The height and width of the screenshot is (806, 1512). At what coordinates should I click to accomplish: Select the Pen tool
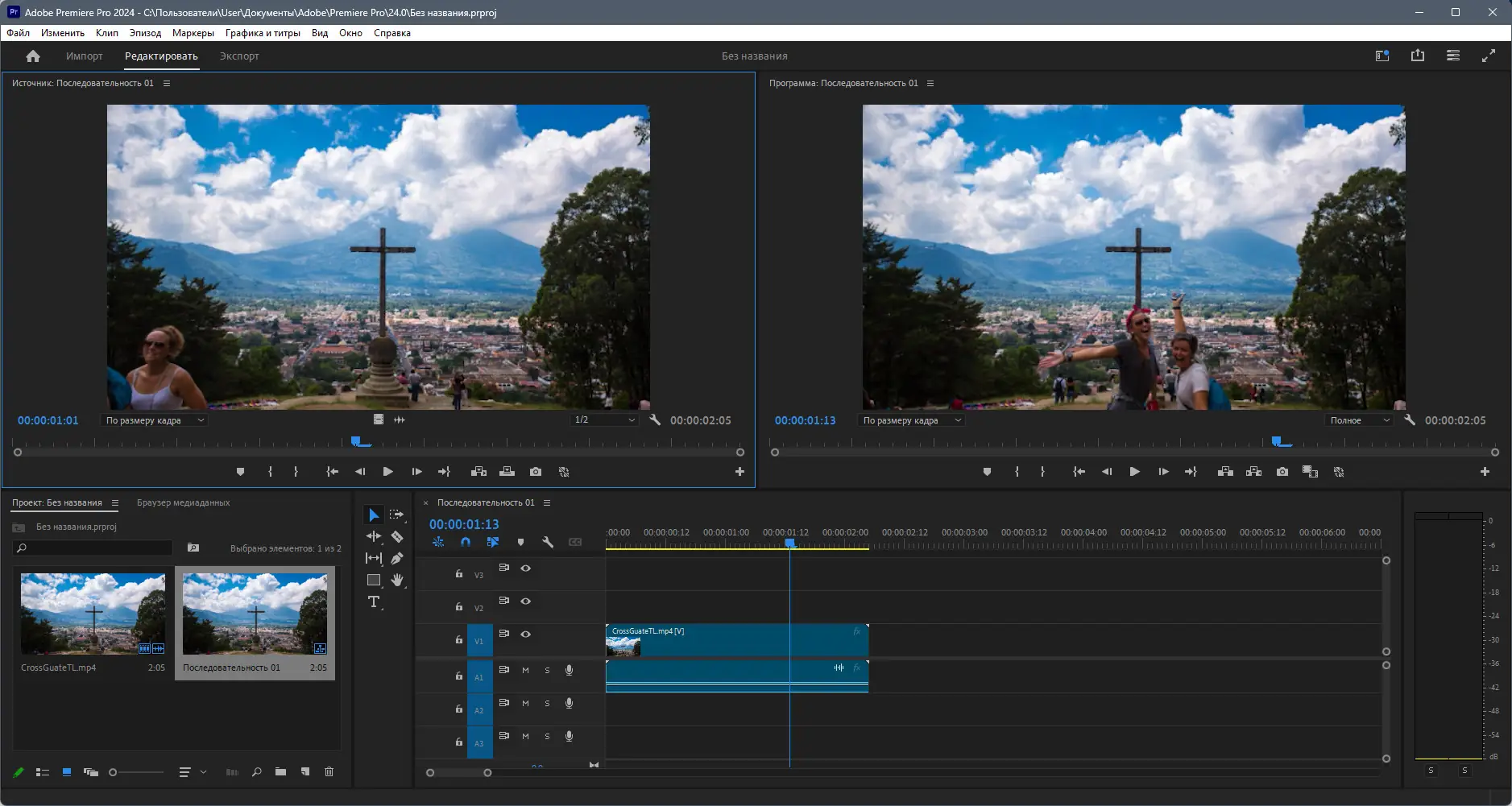[397, 558]
